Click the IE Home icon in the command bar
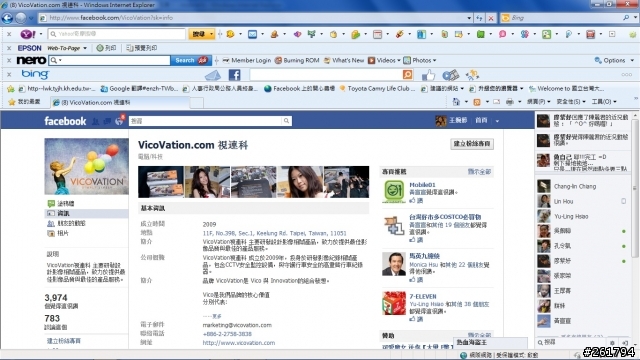The height and width of the screenshot is (360, 640). point(456,102)
